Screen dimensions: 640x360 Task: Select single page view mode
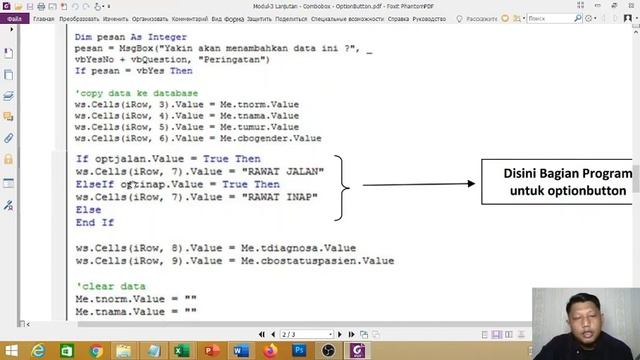click(484, 335)
